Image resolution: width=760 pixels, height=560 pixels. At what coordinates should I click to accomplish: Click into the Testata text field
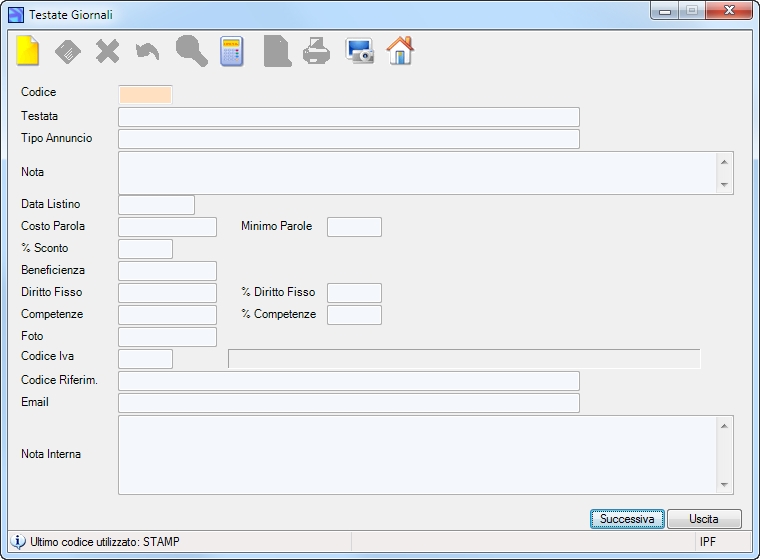pos(349,117)
